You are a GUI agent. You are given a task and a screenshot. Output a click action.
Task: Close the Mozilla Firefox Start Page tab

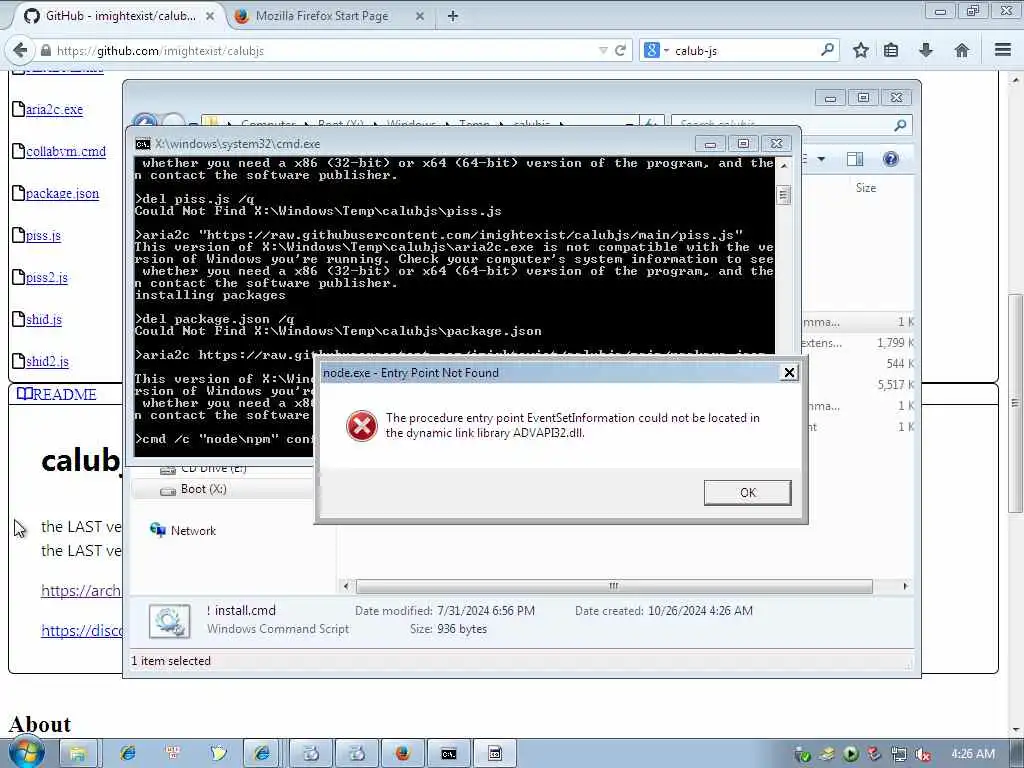tap(420, 16)
